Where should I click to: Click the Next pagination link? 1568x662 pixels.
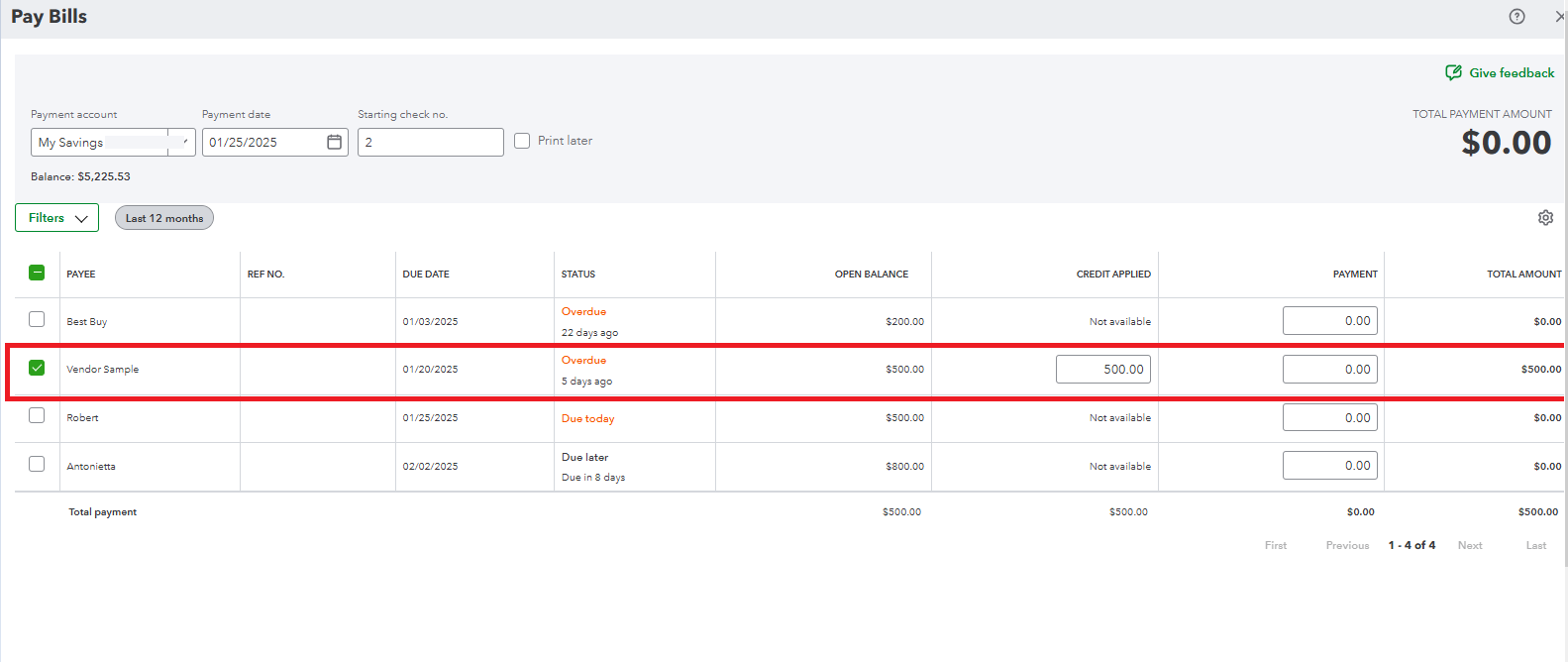coord(1470,546)
